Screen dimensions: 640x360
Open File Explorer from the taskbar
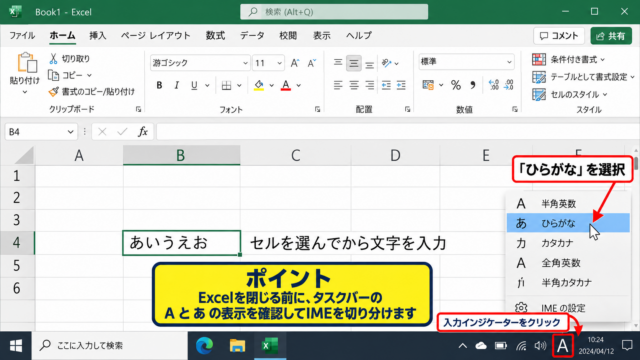(x=237, y=346)
